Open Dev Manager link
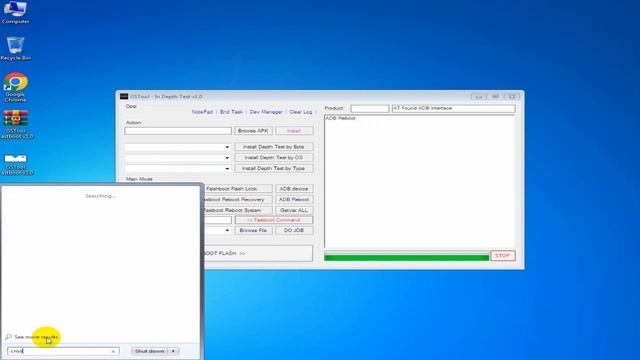The image size is (640, 360). 266,112
